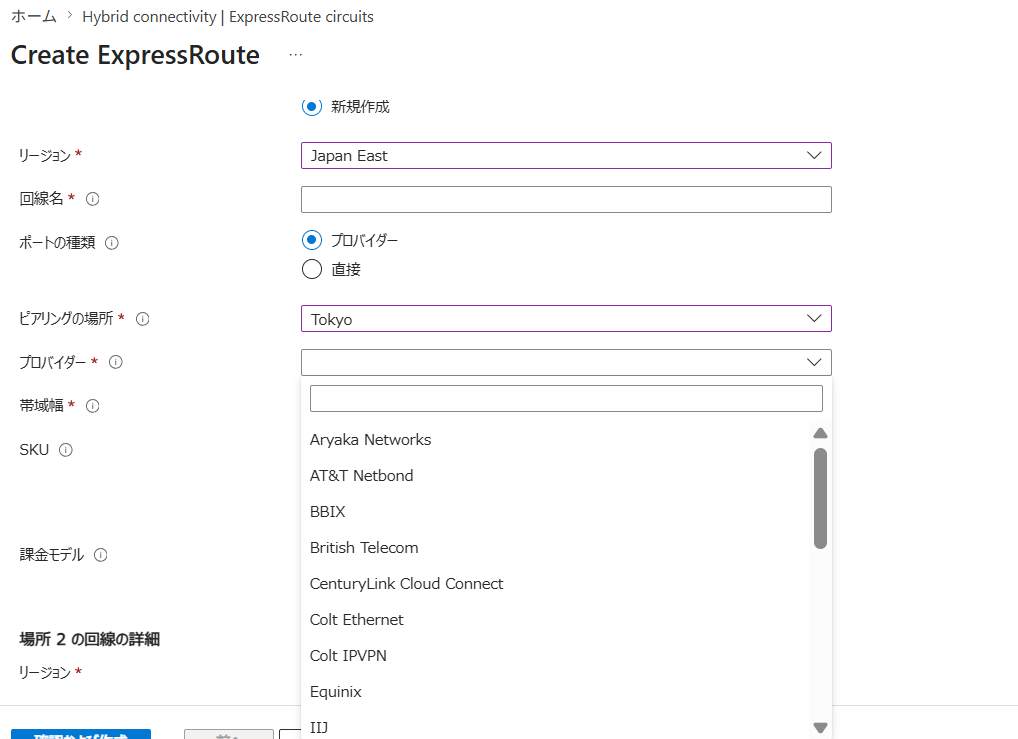Click info icon beside プロバイダー field label
Screen dimensions: 1018x739
click(116, 362)
